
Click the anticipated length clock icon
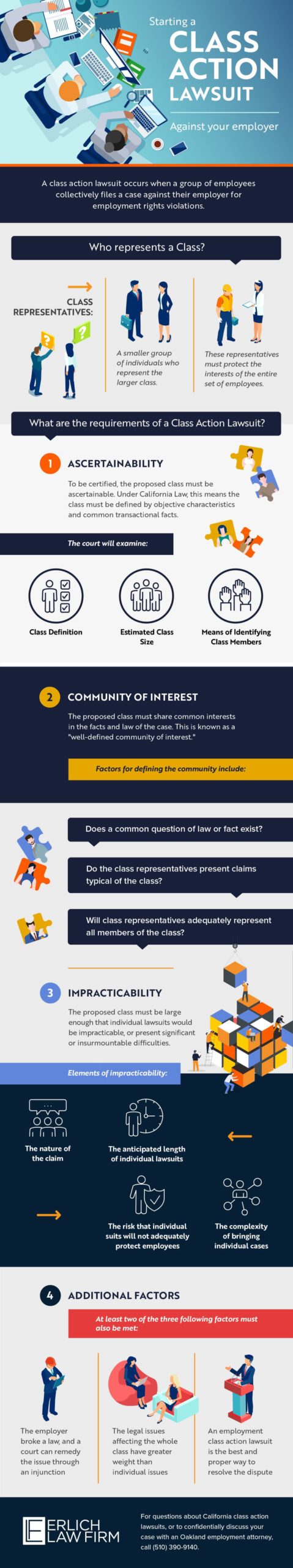(x=145, y=1118)
